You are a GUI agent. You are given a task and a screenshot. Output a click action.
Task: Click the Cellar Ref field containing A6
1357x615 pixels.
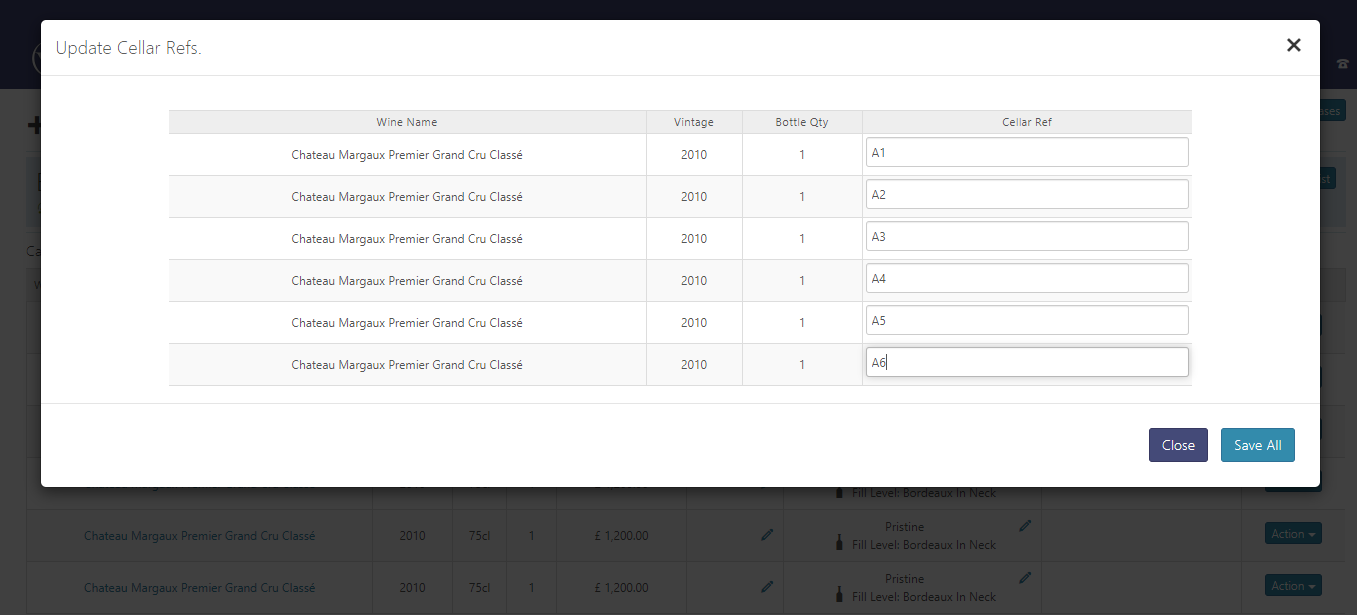(x=1026, y=363)
